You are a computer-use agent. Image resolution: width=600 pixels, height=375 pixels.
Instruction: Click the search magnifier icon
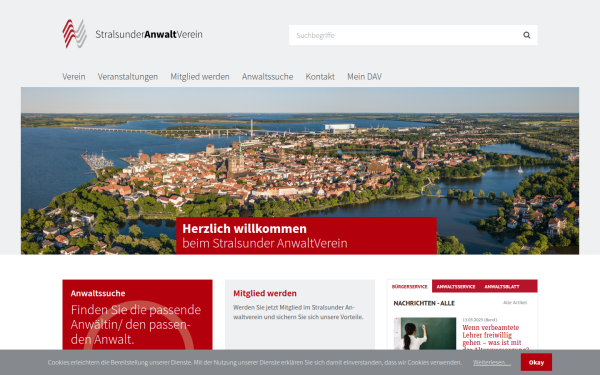pos(527,35)
